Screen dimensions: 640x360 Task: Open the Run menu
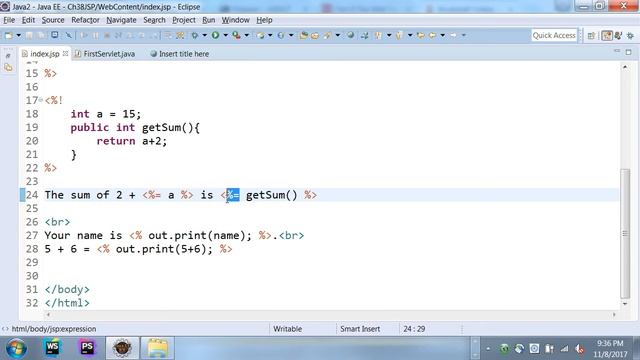point(209,20)
